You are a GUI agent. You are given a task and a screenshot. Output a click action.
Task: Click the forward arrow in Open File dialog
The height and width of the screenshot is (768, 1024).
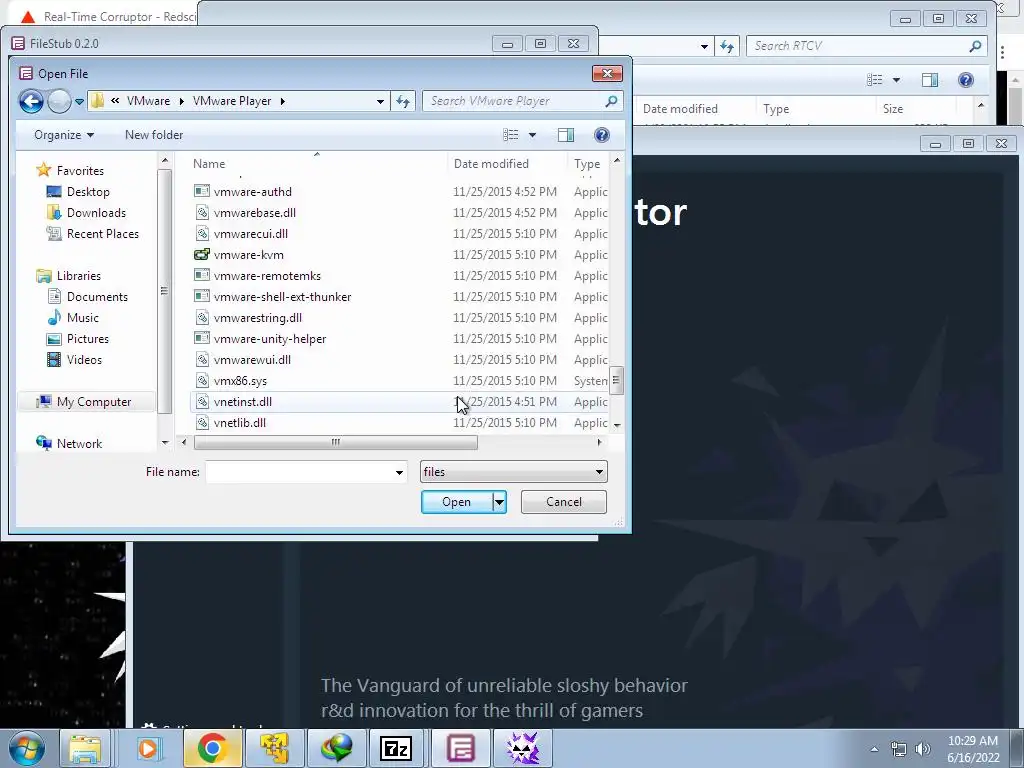pos(59,101)
